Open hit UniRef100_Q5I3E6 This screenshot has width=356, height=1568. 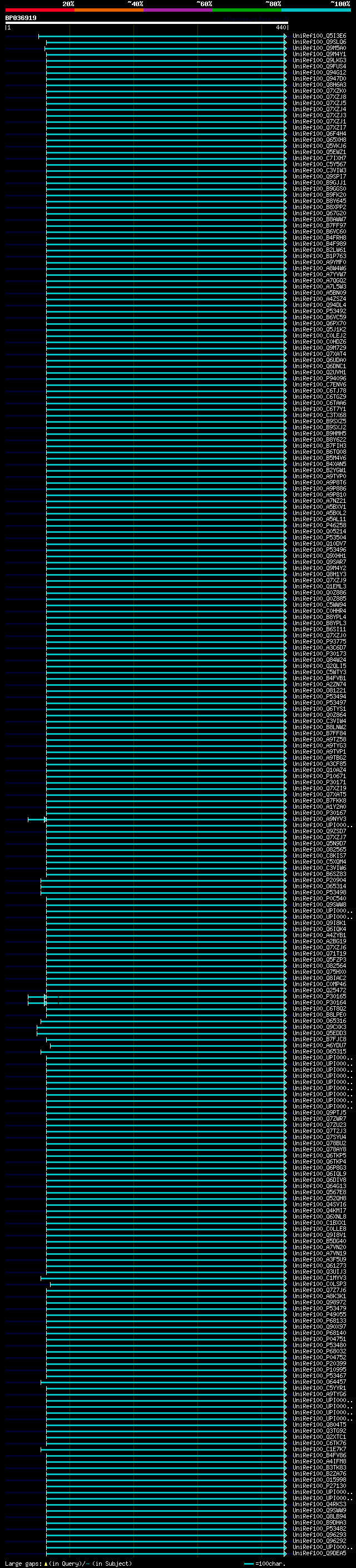(319, 36)
